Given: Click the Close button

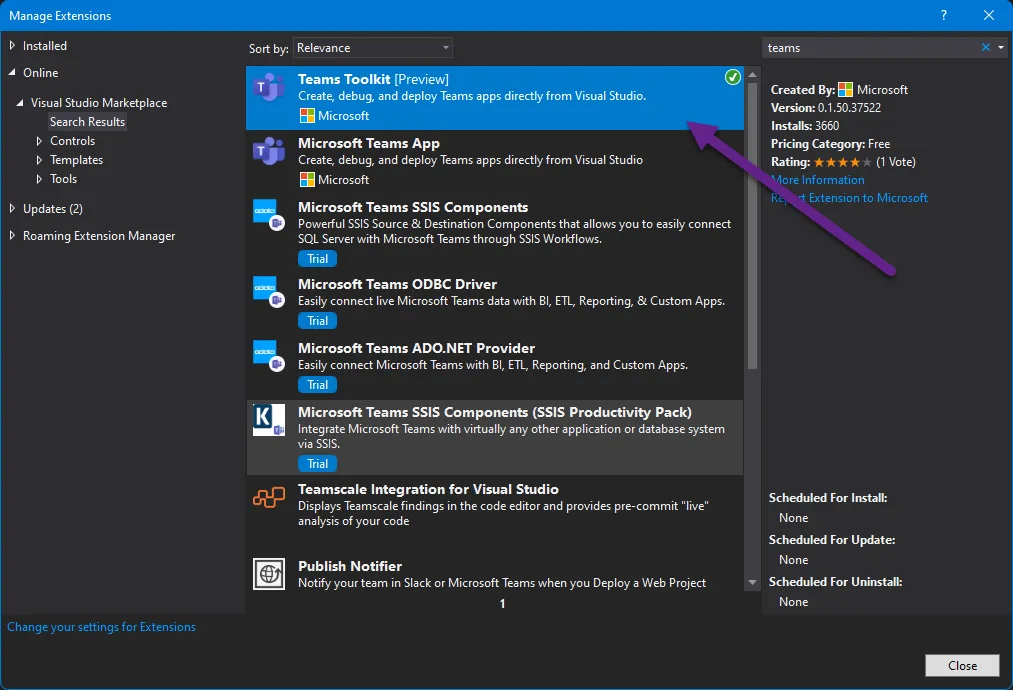Looking at the screenshot, I should [x=962, y=665].
